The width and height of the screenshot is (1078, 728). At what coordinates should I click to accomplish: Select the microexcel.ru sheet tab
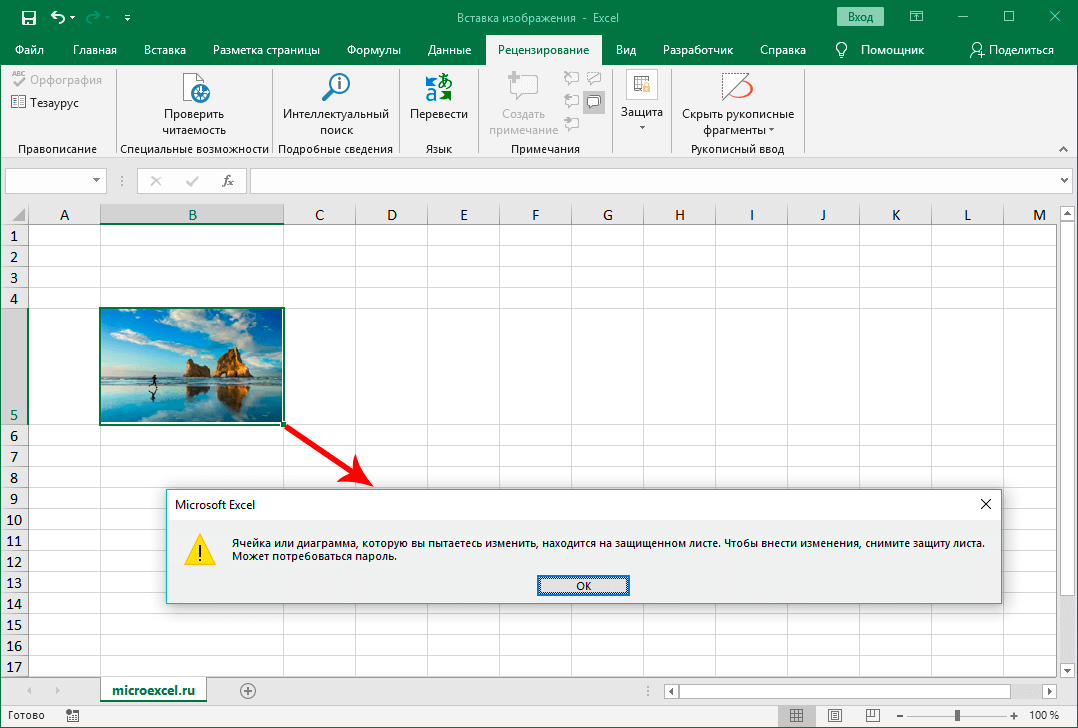(x=153, y=690)
